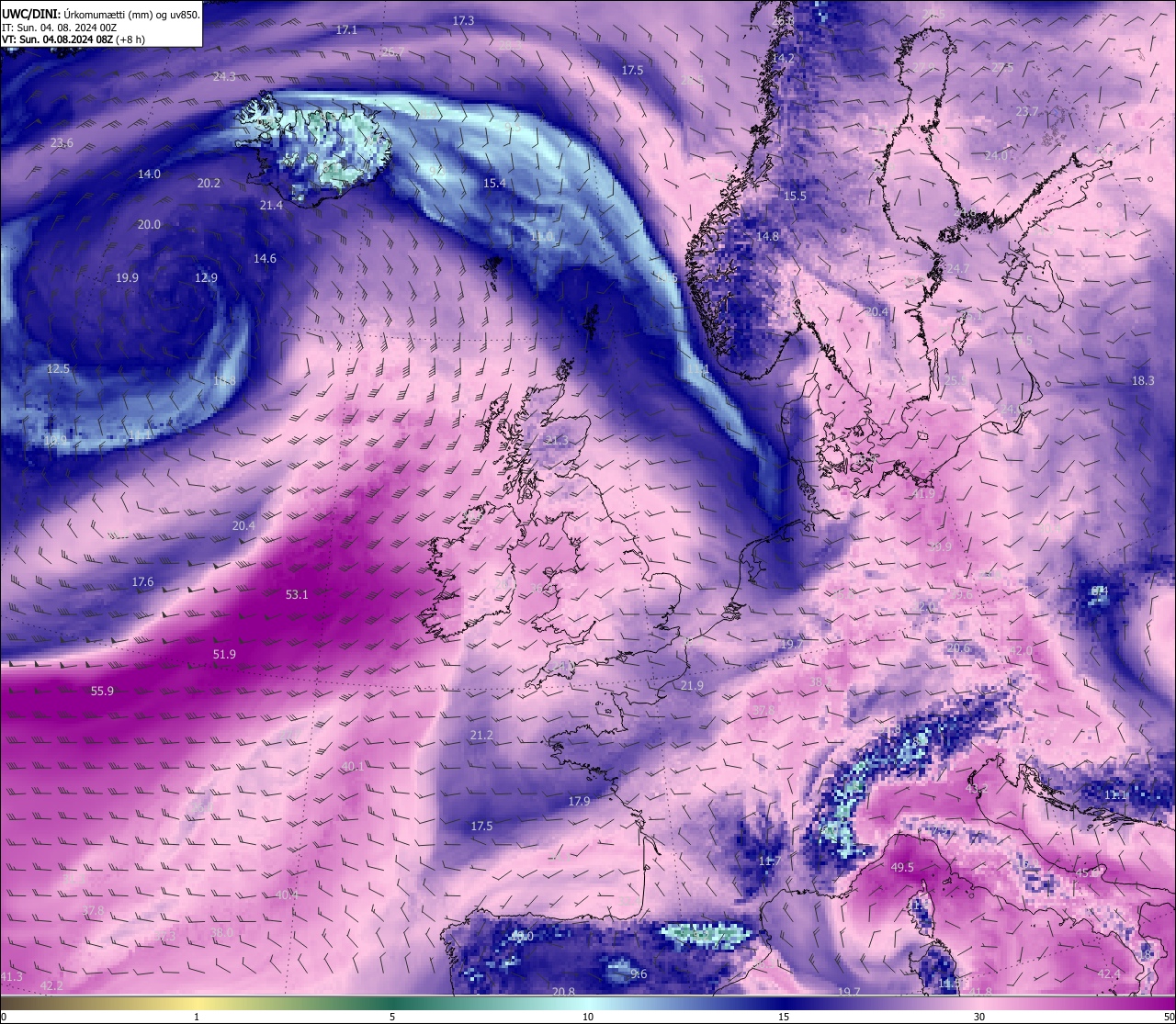Click the 55.9 value in the Atlantic
Screen dimensions: 1176x1024
tap(102, 691)
